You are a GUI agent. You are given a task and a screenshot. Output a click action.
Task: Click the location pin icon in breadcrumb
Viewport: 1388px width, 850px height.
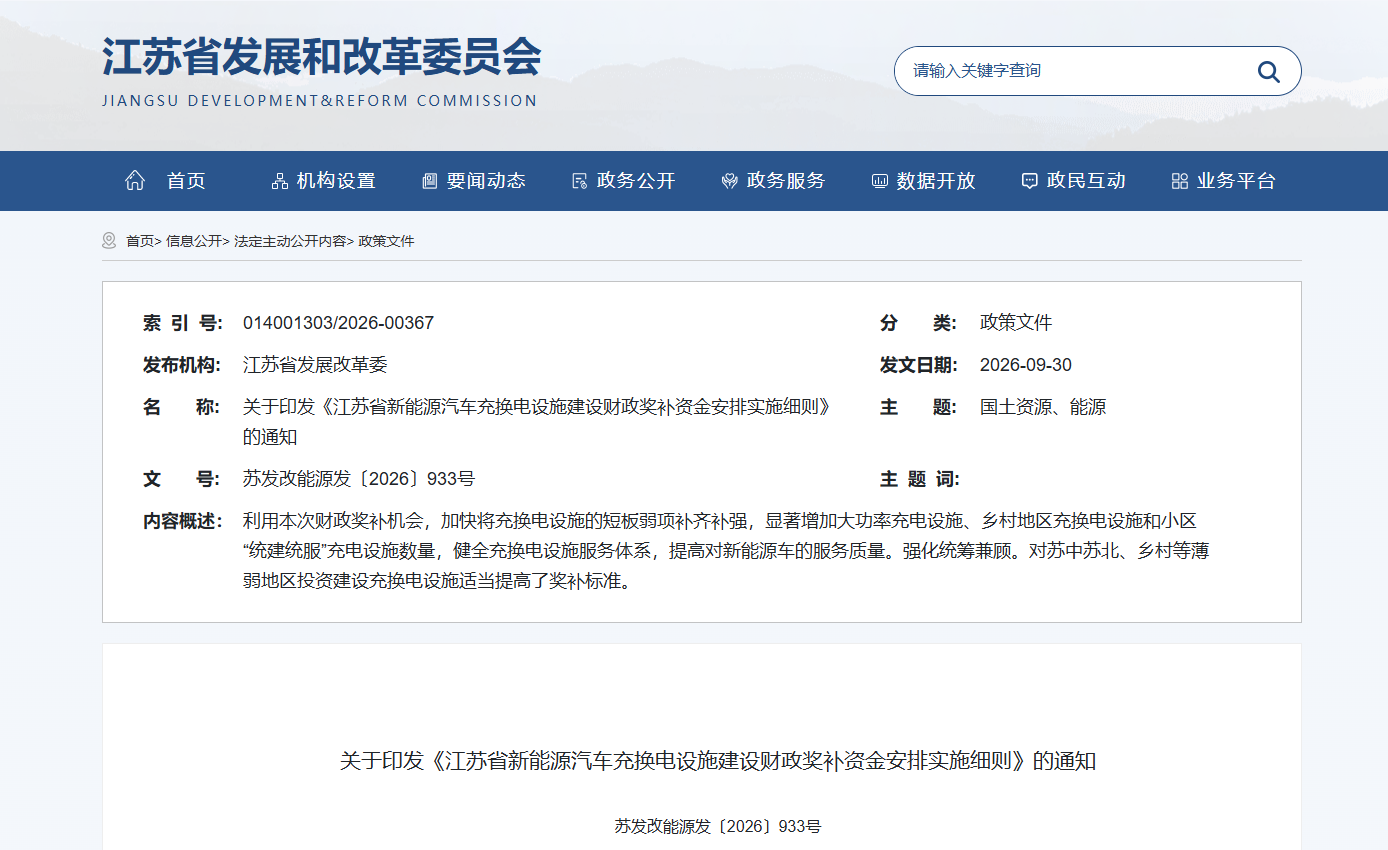tap(109, 241)
